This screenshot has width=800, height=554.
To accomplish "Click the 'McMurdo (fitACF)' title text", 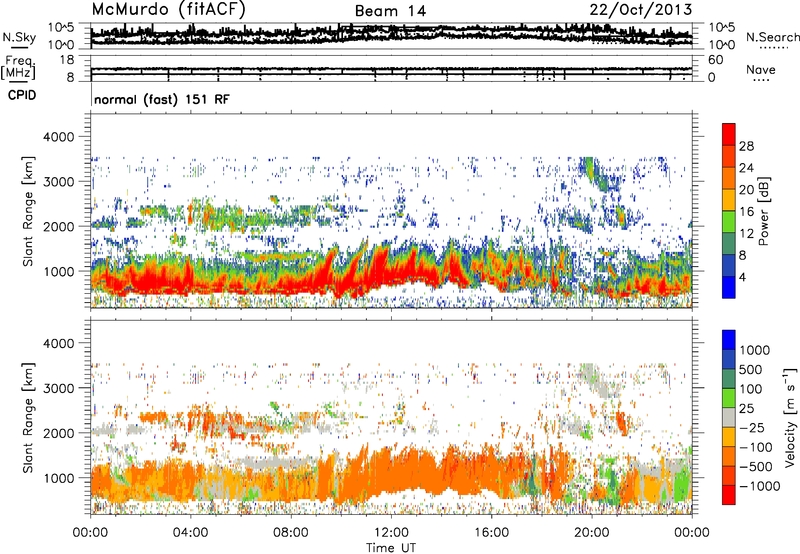I will 168,10.
